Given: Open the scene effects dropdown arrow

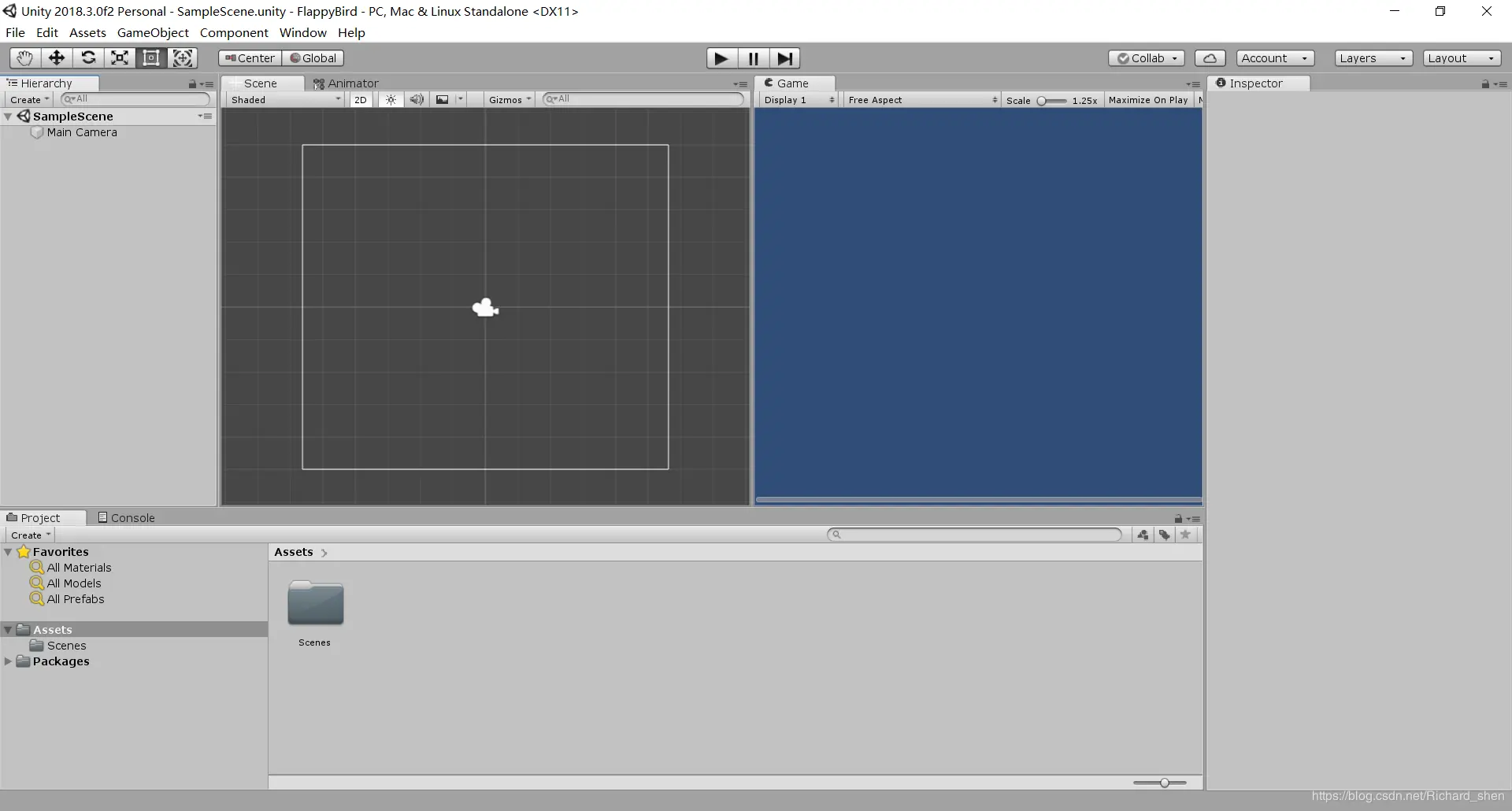Looking at the screenshot, I should (461, 100).
